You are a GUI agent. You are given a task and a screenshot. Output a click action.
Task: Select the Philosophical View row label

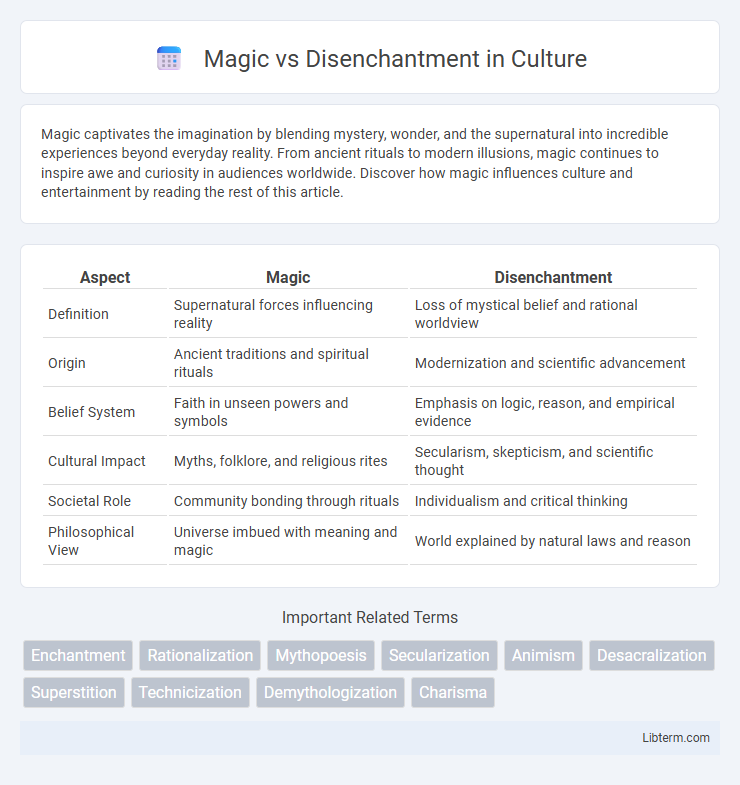91,541
